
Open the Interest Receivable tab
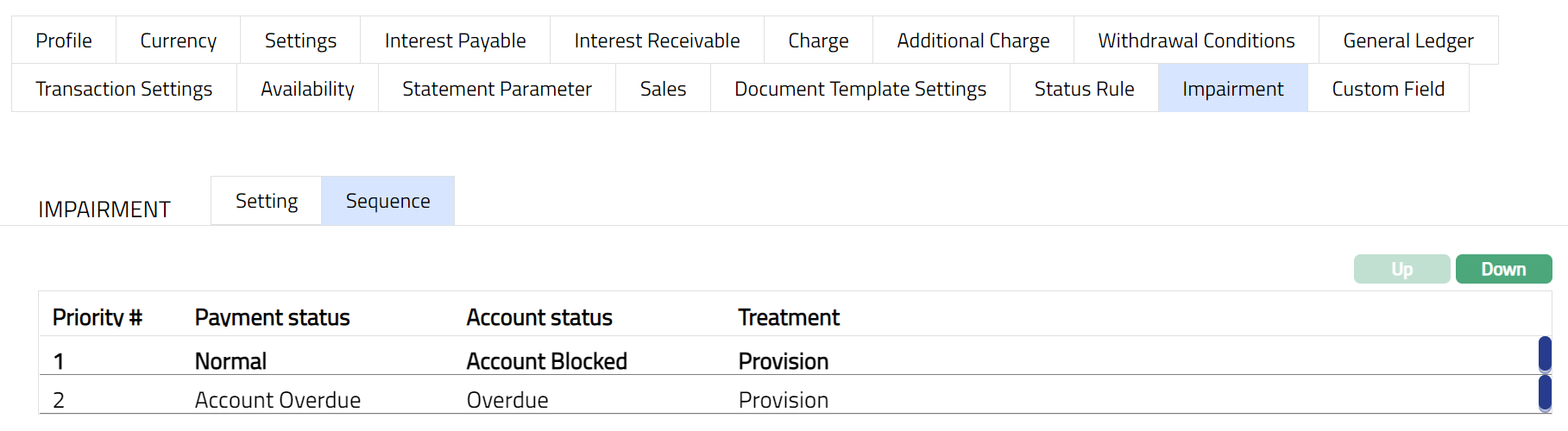[657, 41]
